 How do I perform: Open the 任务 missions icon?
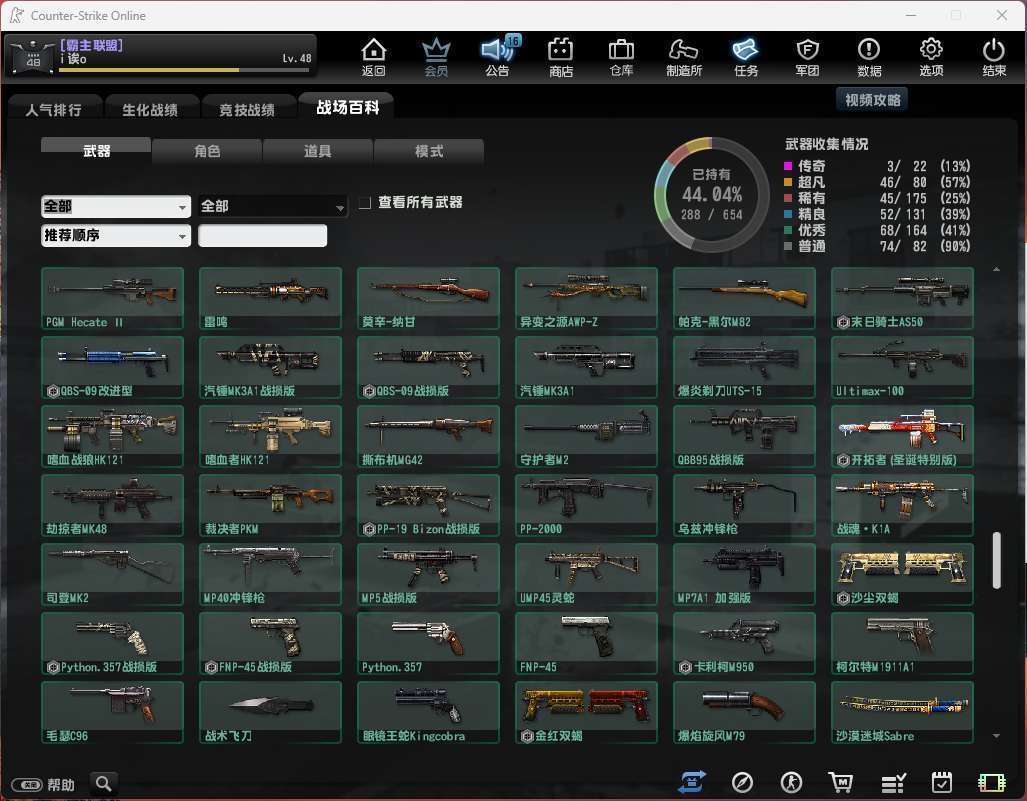click(x=746, y=57)
